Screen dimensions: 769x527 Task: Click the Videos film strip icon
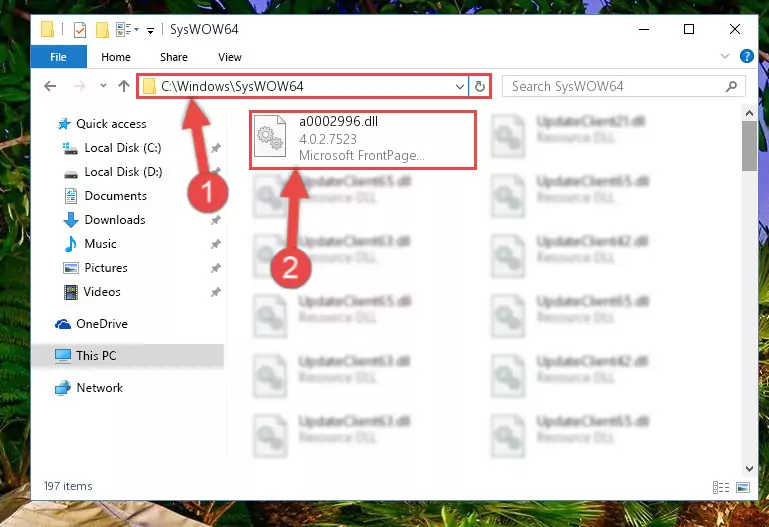coord(71,292)
